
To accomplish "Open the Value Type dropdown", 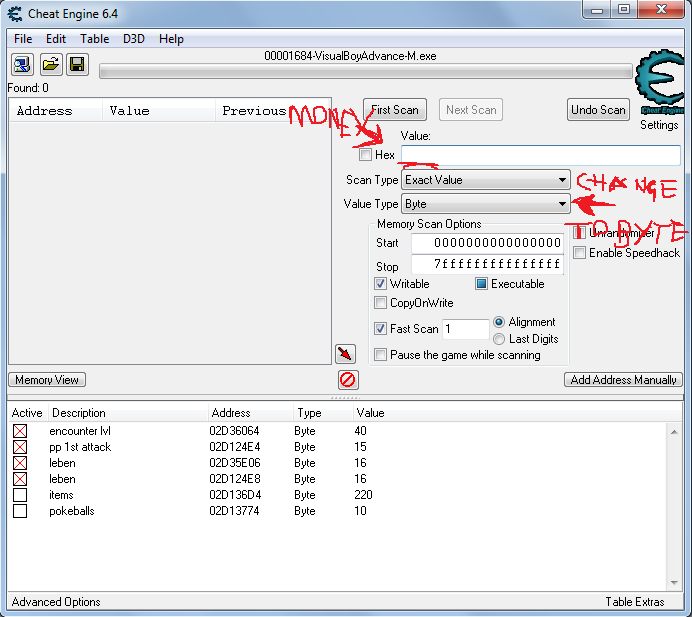I will [485, 204].
